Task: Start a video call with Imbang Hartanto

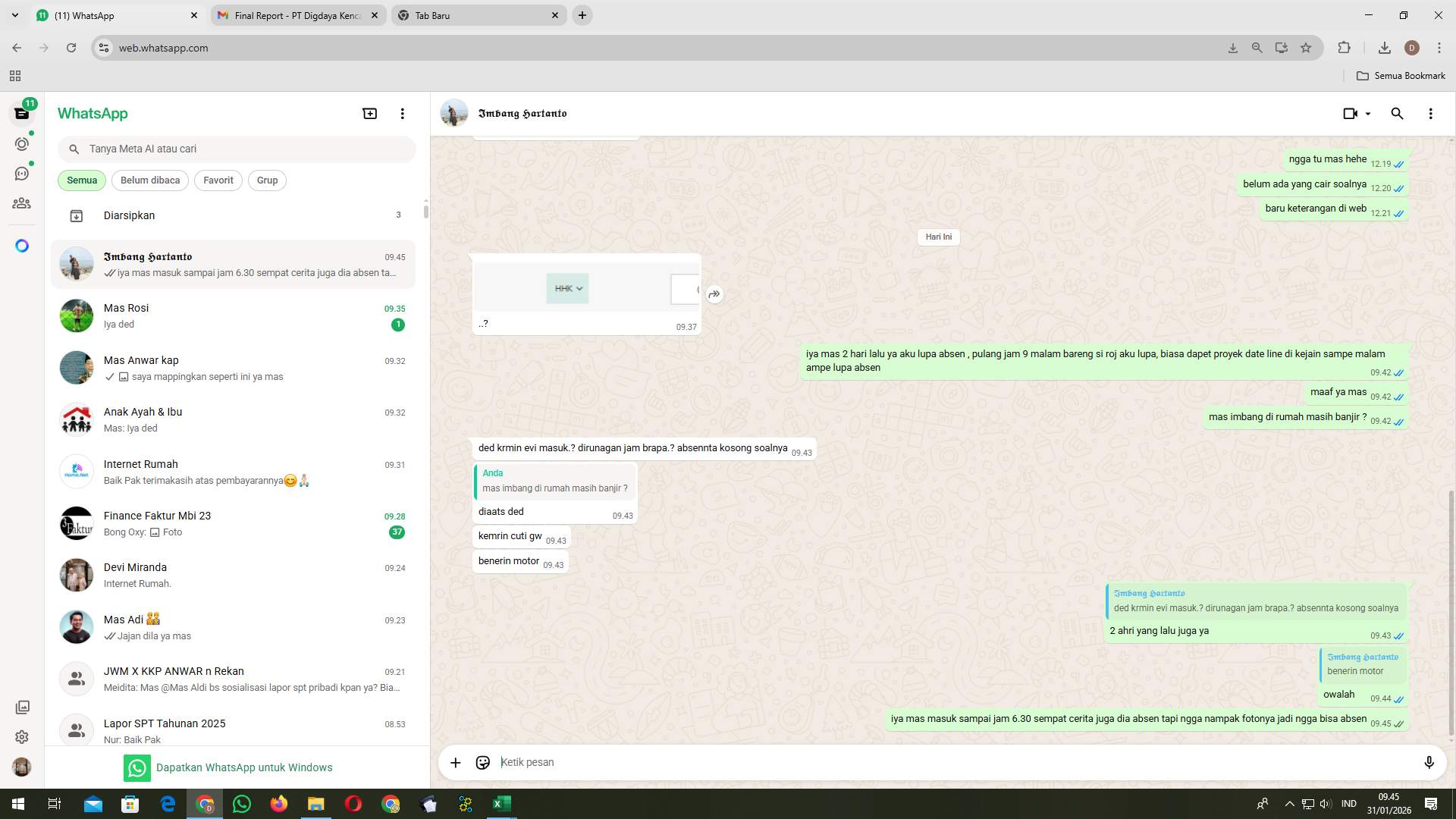Action: (1350, 113)
